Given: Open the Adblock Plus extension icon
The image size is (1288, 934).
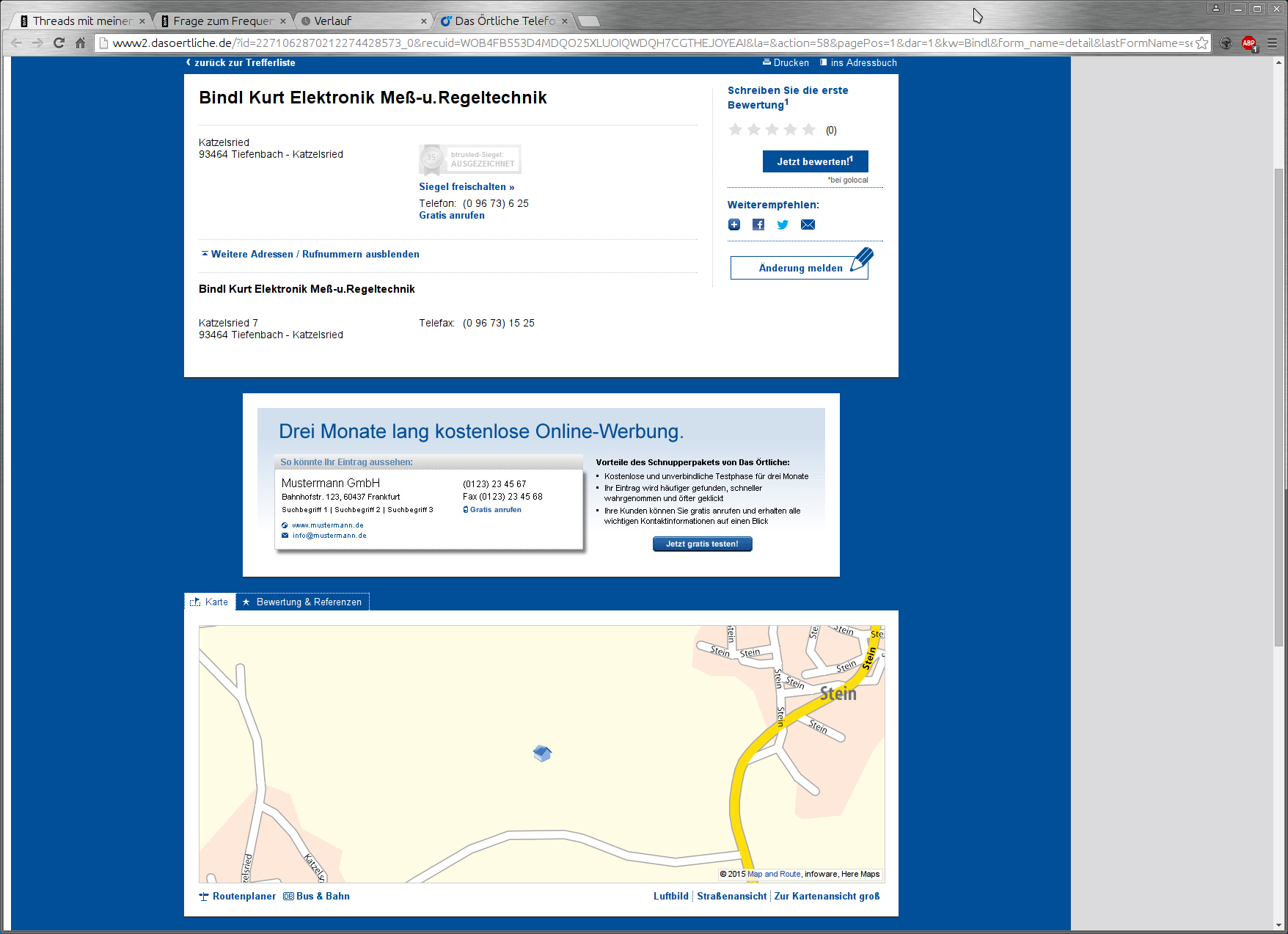Looking at the screenshot, I should (x=1249, y=43).
